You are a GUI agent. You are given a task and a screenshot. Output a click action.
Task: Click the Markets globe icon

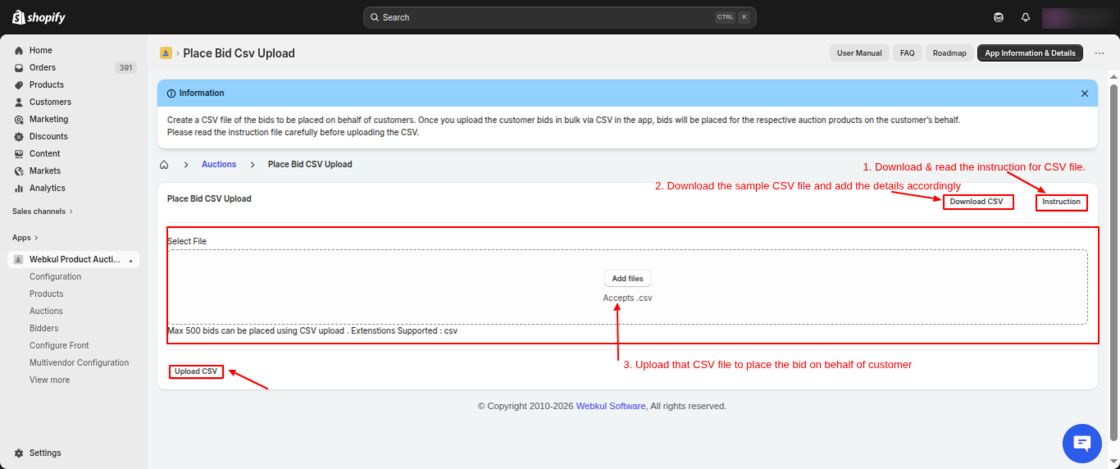19,171
